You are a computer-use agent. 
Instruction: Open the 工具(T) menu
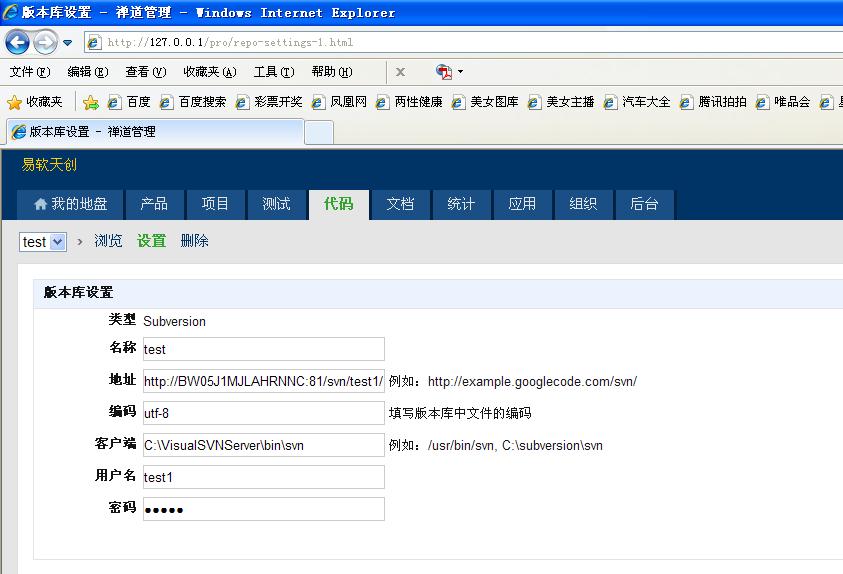[274, 71]
